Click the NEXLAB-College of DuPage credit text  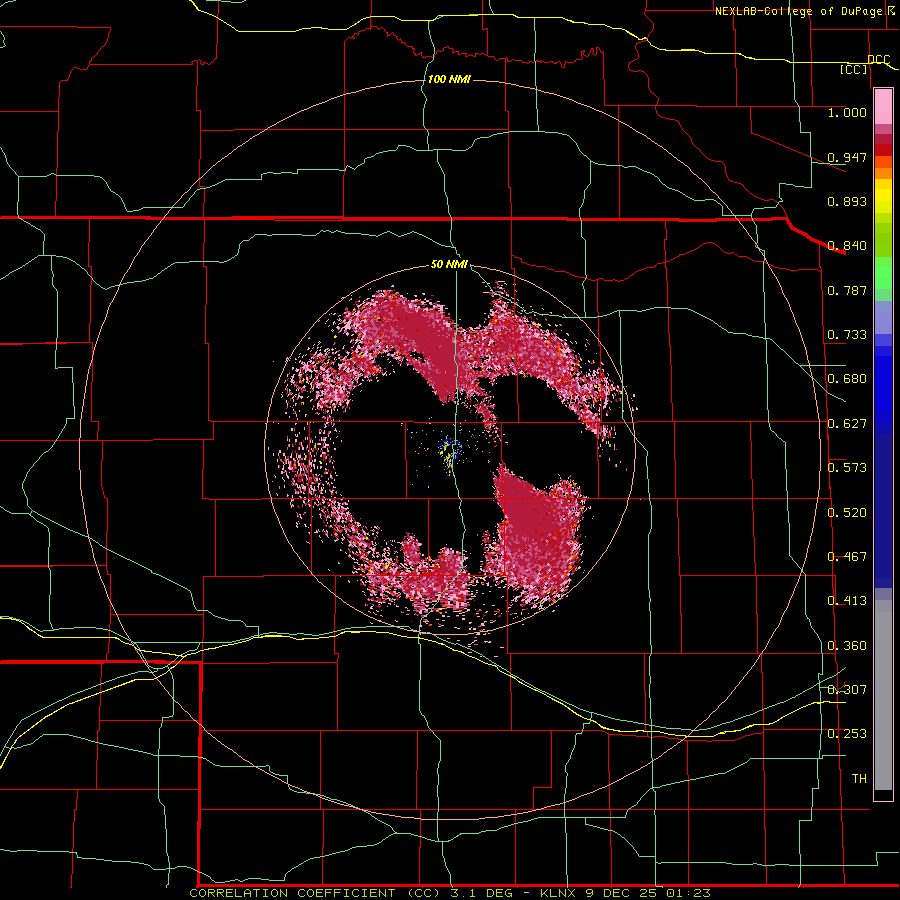point(798,11)
